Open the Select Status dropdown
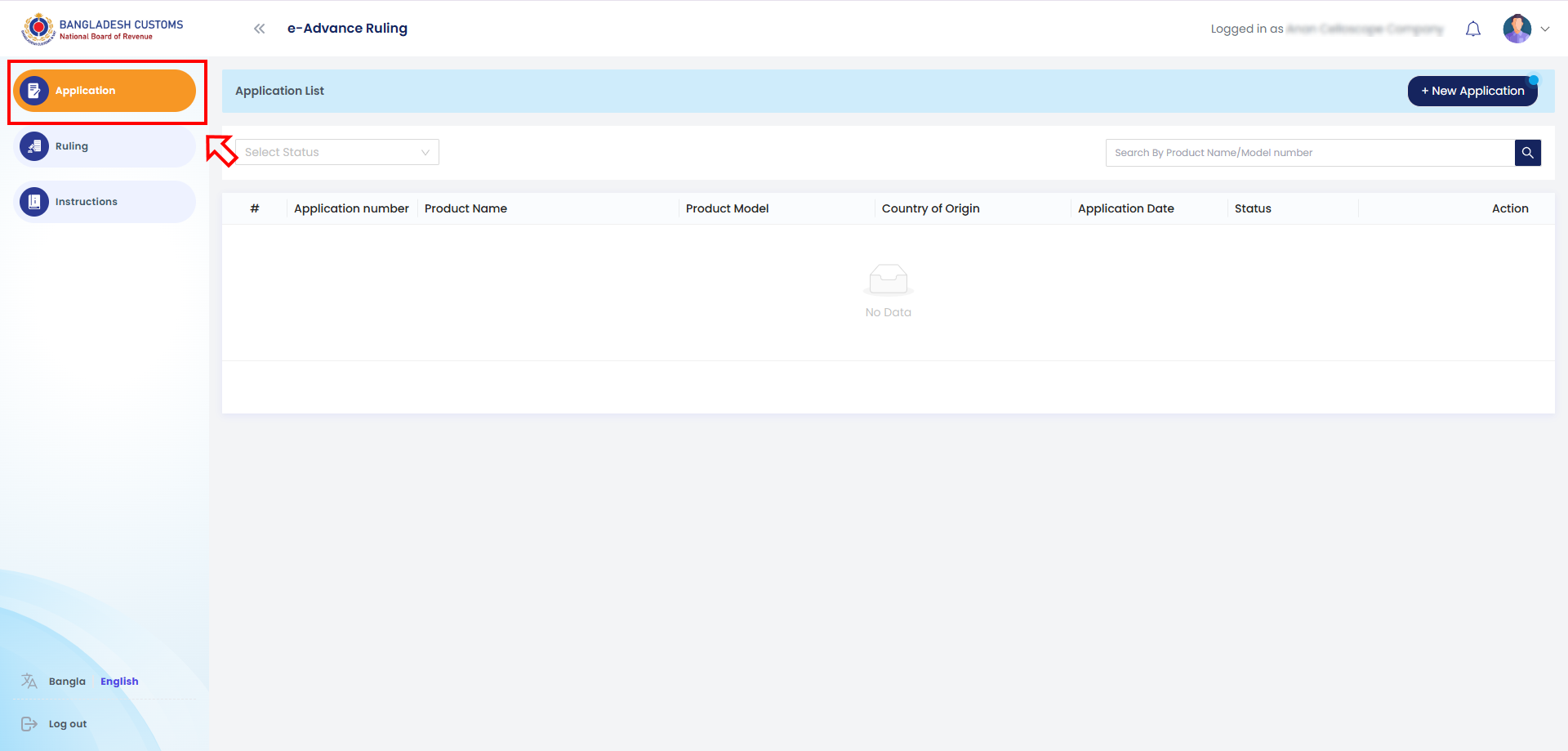1568x751 pixels. coord(337,152)
